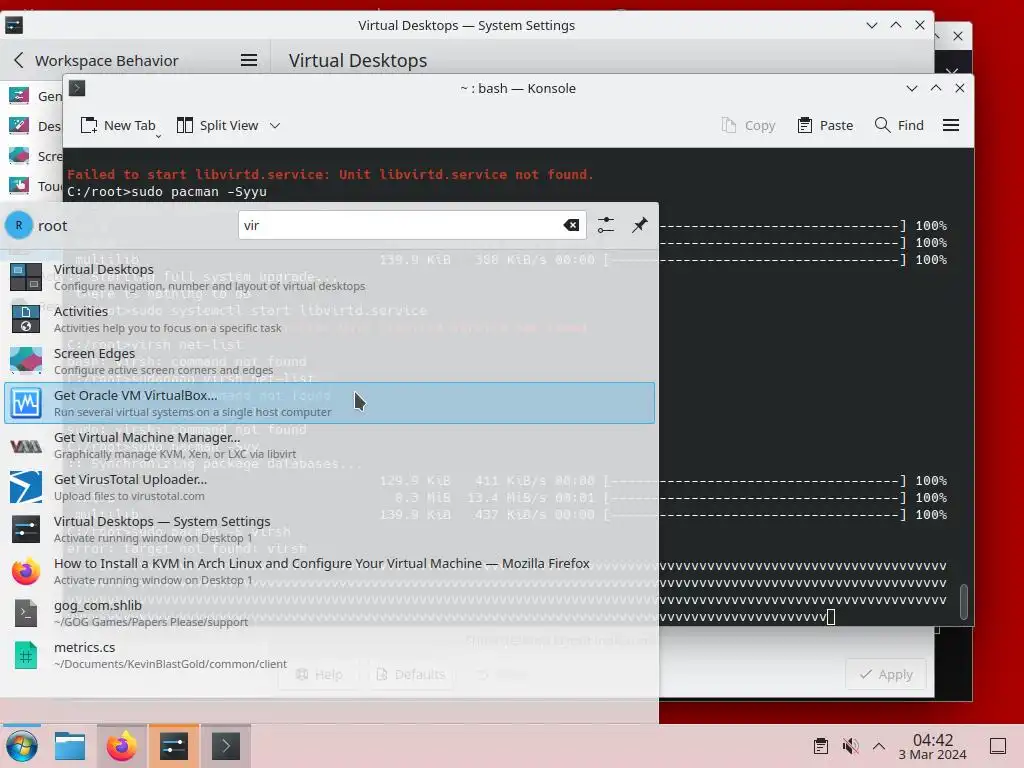The image size is (1024, 768).
Task: Maximize the Konsole window
Action: click(x=936, y=88)
